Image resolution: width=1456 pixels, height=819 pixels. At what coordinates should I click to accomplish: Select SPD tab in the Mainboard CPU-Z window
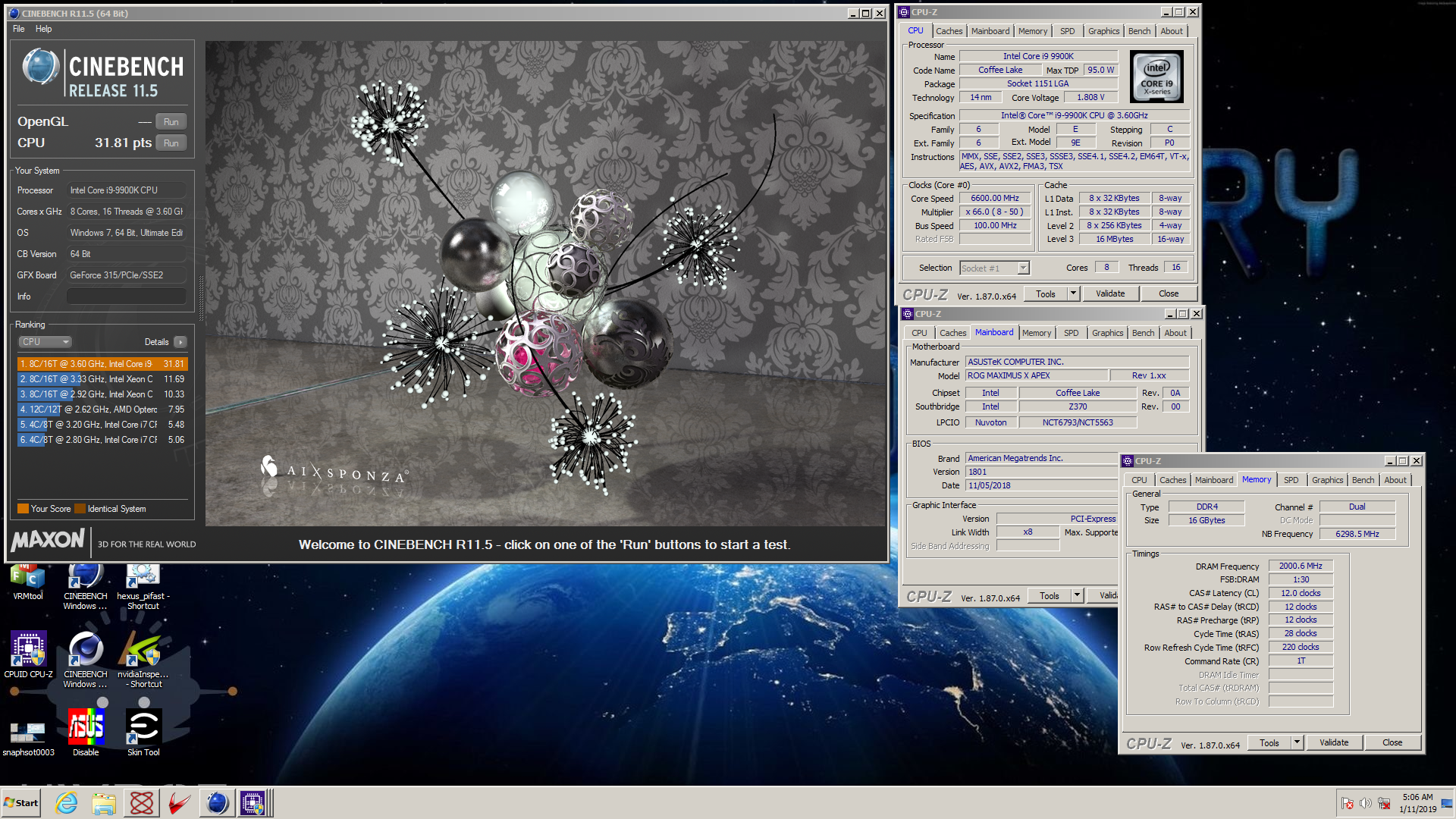tap(1071, 333)
